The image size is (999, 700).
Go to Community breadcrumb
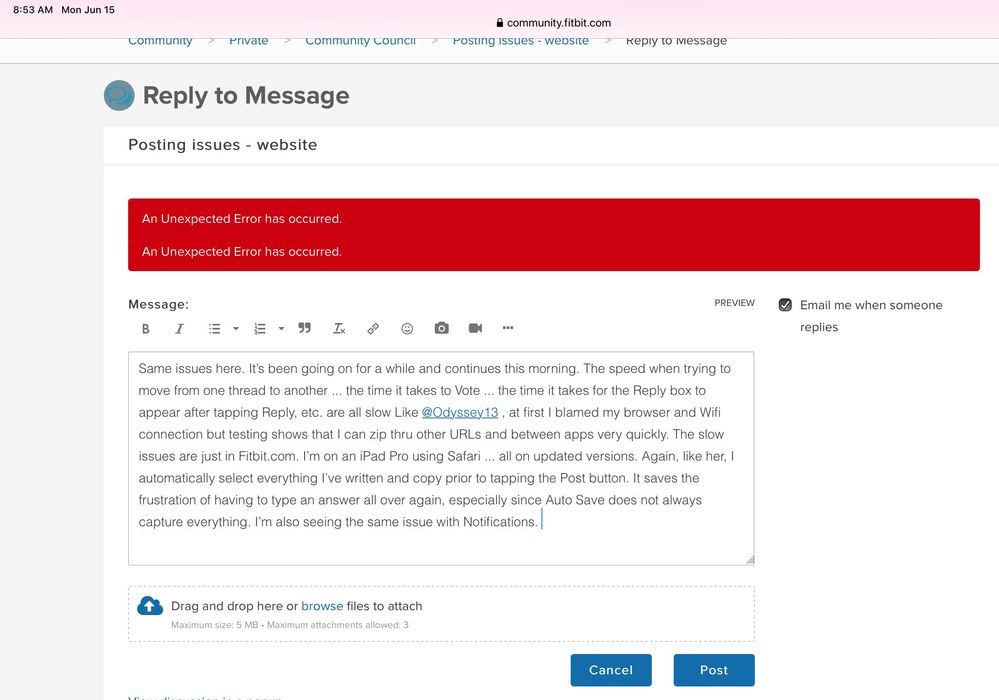click(160, 41)
